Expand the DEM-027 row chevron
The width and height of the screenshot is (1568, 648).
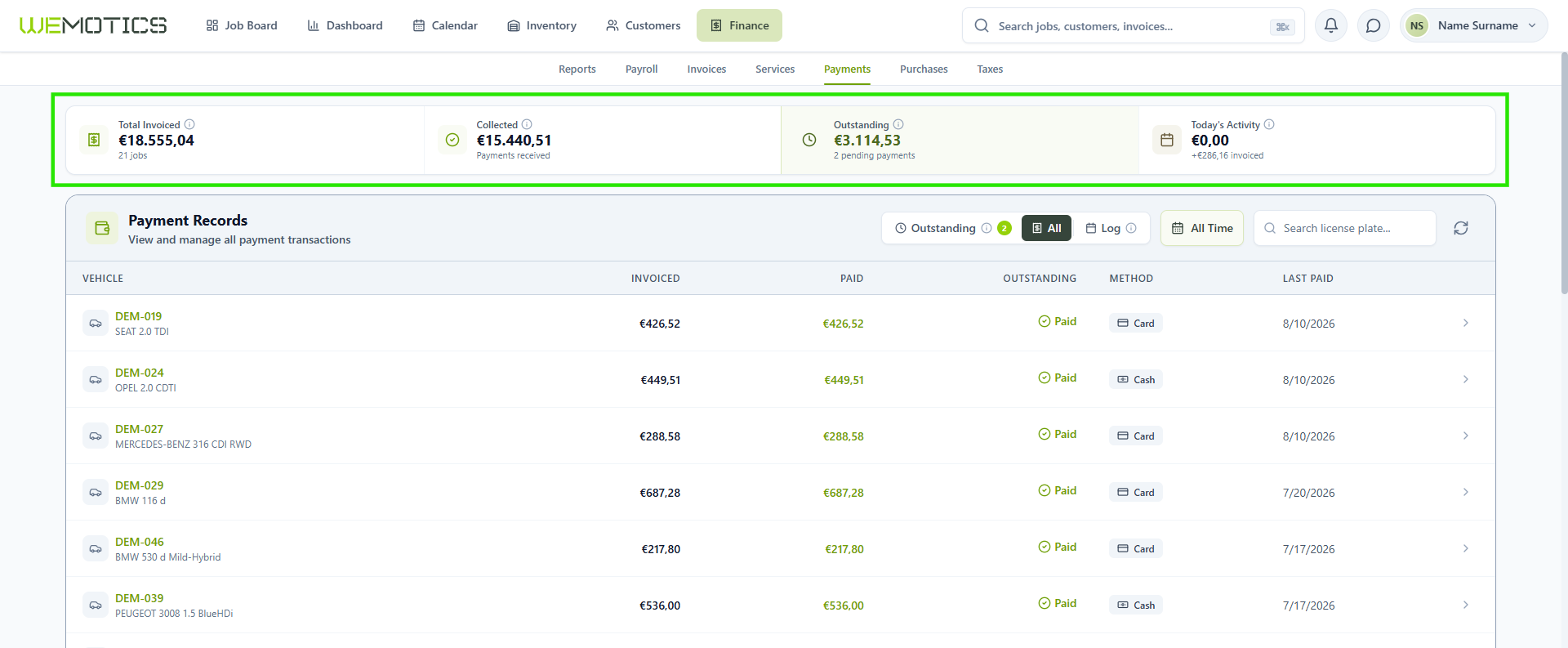(x=1466, y=436)
